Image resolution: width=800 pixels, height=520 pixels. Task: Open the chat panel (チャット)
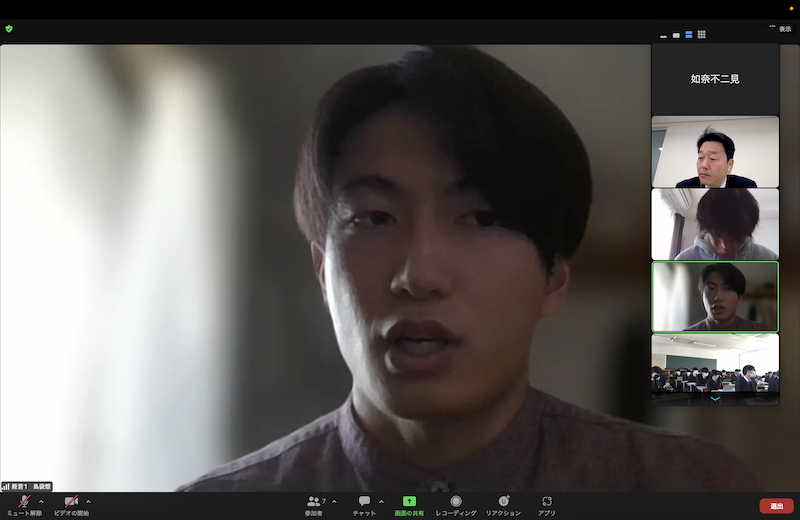(x=364, y=505)
